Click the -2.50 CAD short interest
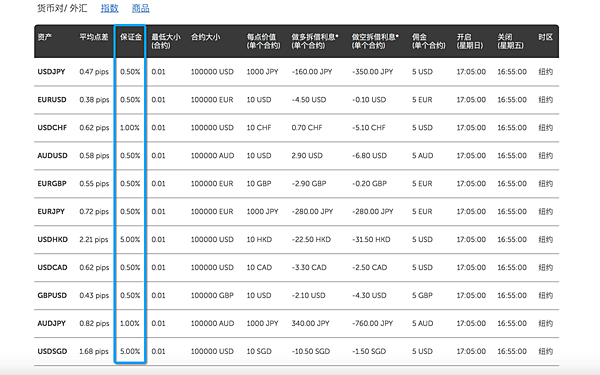Viewport: 600px width, 375px height. (x=369, y=267)
